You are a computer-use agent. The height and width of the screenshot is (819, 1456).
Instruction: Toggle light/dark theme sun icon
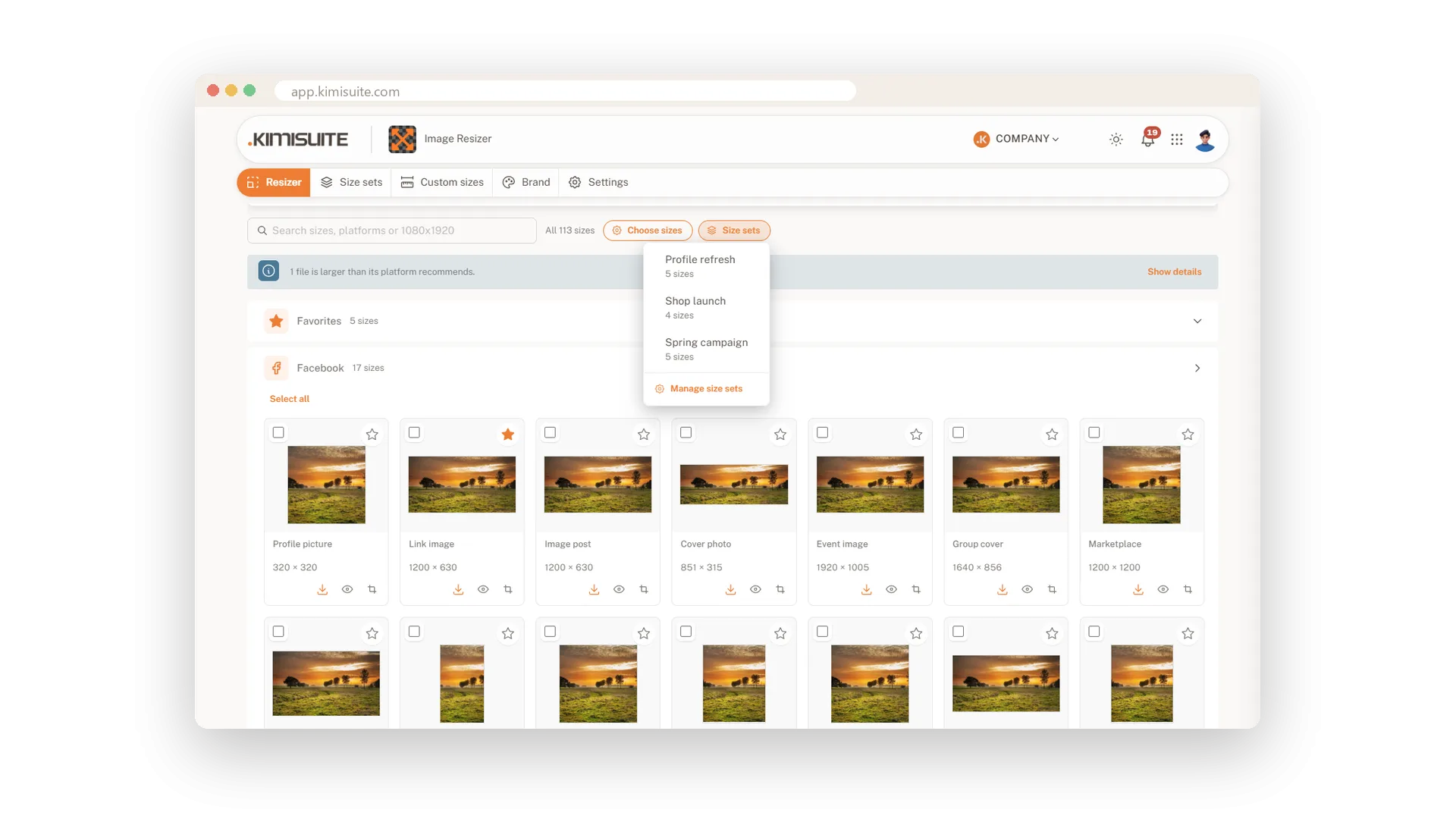pyautogui.click(x=1116, y=140)
